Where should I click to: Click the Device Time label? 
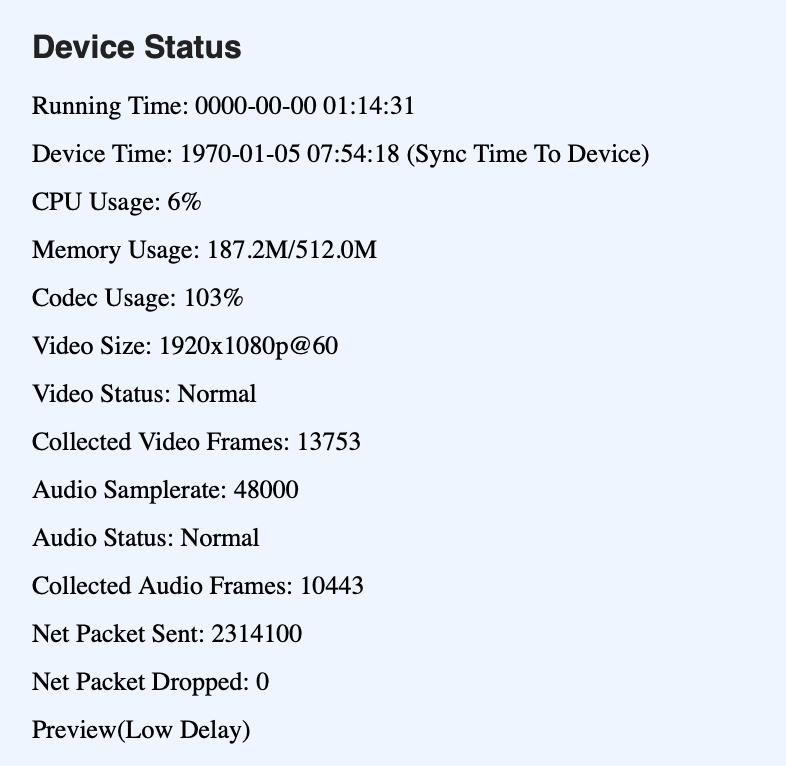[102, 155]
